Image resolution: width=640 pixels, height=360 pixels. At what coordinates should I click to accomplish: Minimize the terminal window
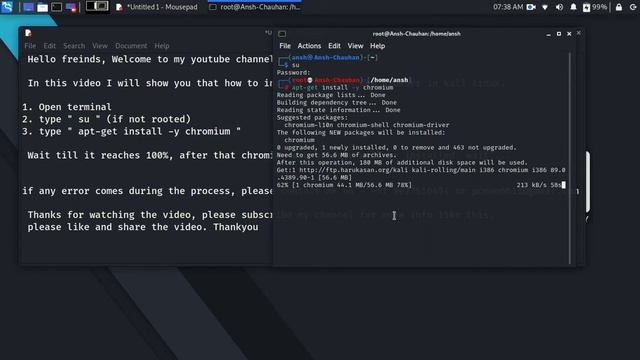click(548, 34)
